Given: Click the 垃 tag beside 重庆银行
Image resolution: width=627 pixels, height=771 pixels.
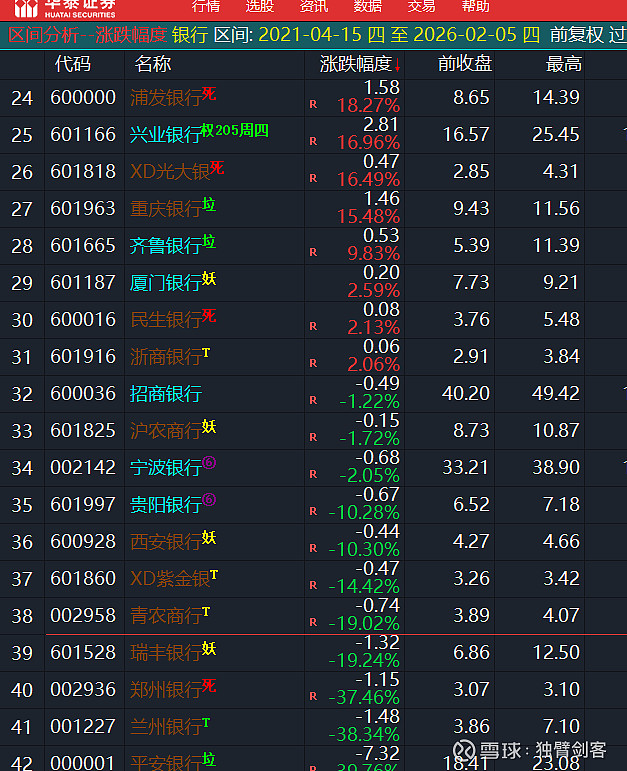Looking at the screenshot, I should 209,204.
